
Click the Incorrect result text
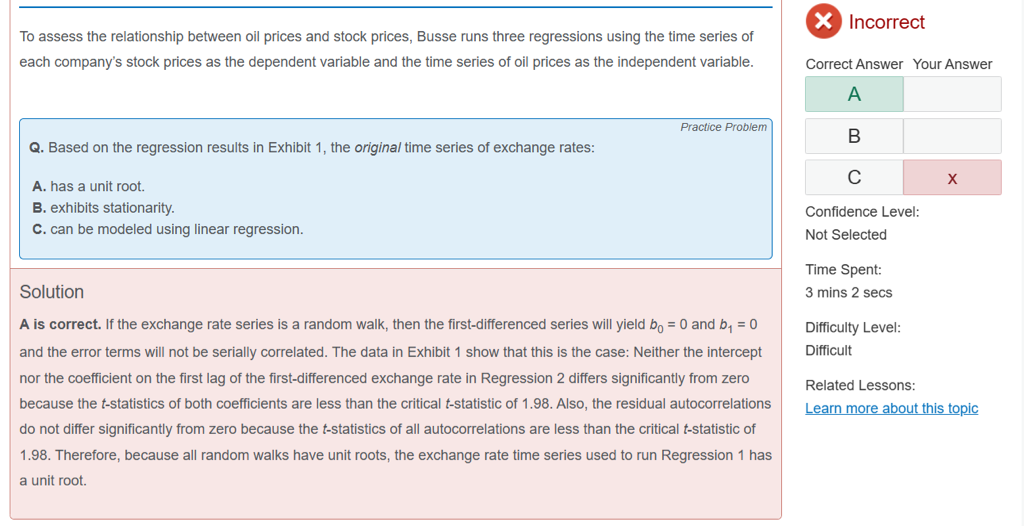pyautogui.click(x=886, y=22)
